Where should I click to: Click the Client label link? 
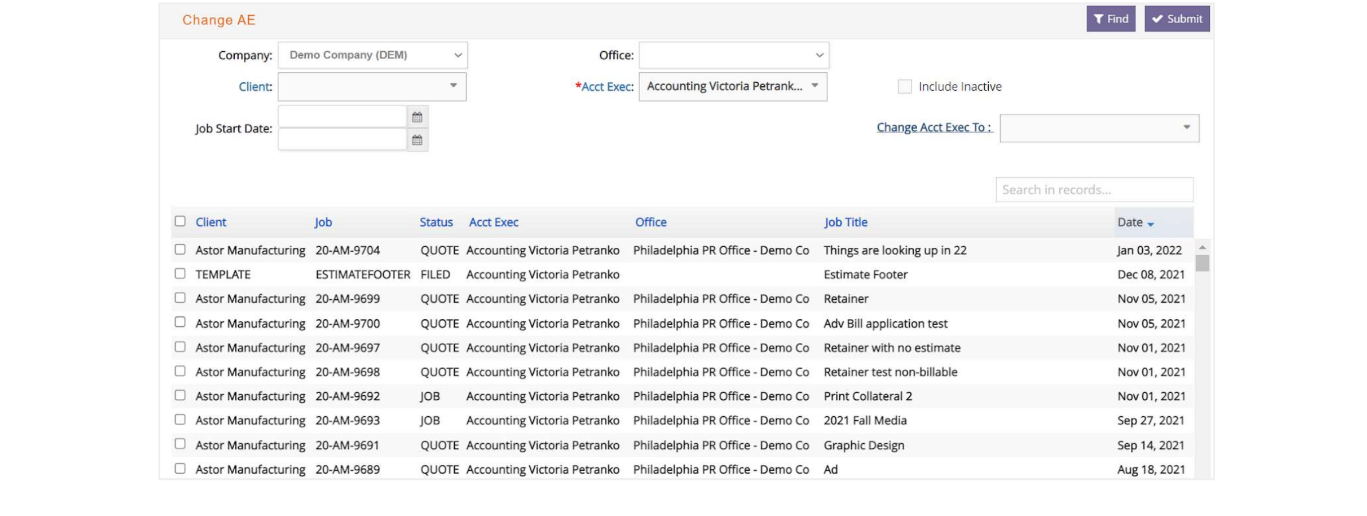coord(255,87)
